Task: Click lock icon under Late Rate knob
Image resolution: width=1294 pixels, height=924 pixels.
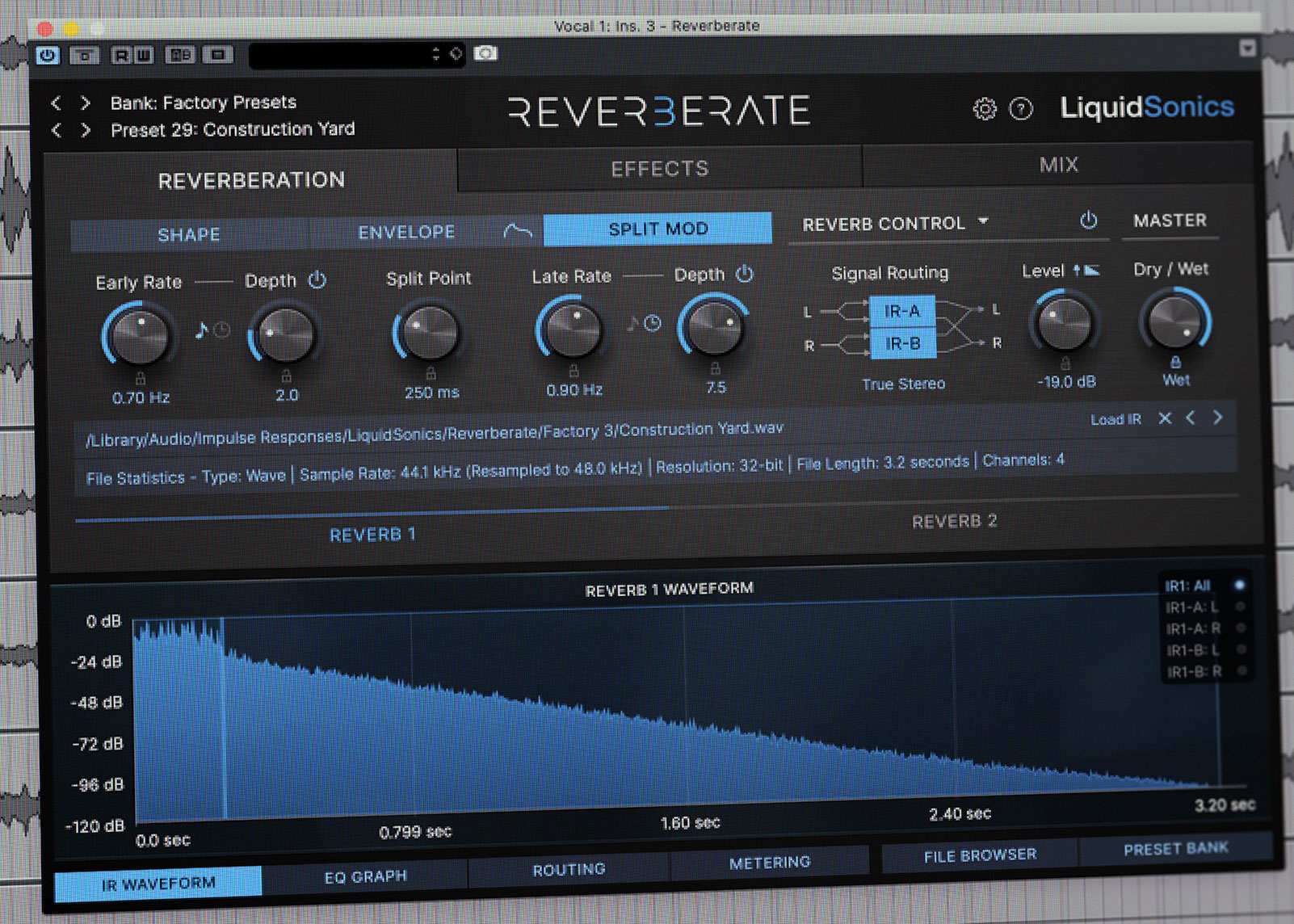Action: point(573,370)
